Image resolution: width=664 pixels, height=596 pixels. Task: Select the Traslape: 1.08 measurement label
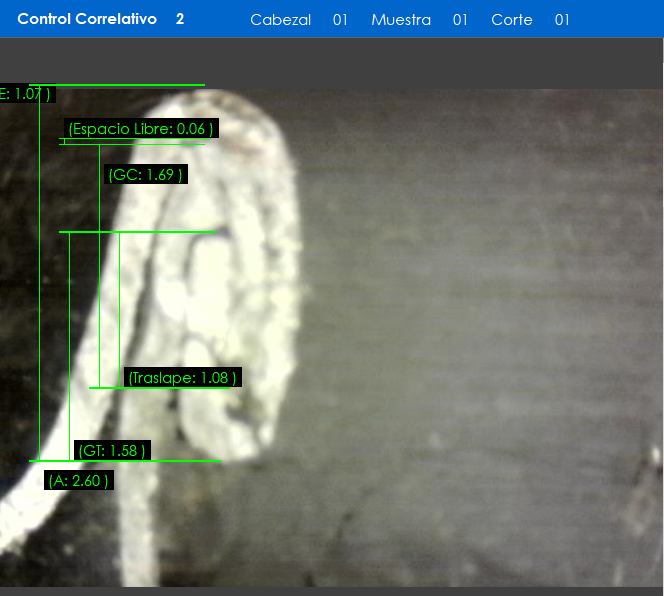pos(183,378)
